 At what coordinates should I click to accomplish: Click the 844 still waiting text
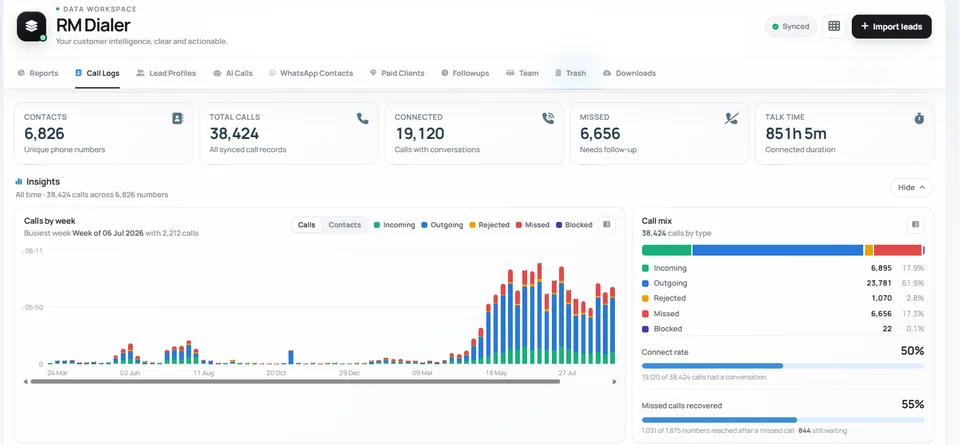pos(822,431)
